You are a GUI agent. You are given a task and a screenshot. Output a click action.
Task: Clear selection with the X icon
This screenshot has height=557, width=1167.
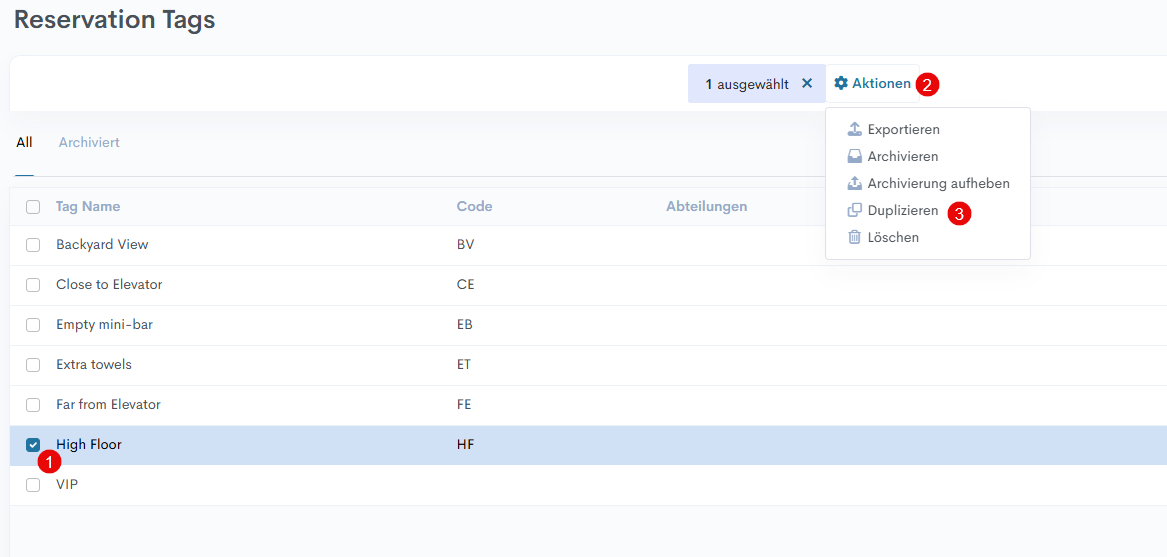(807, 84)
